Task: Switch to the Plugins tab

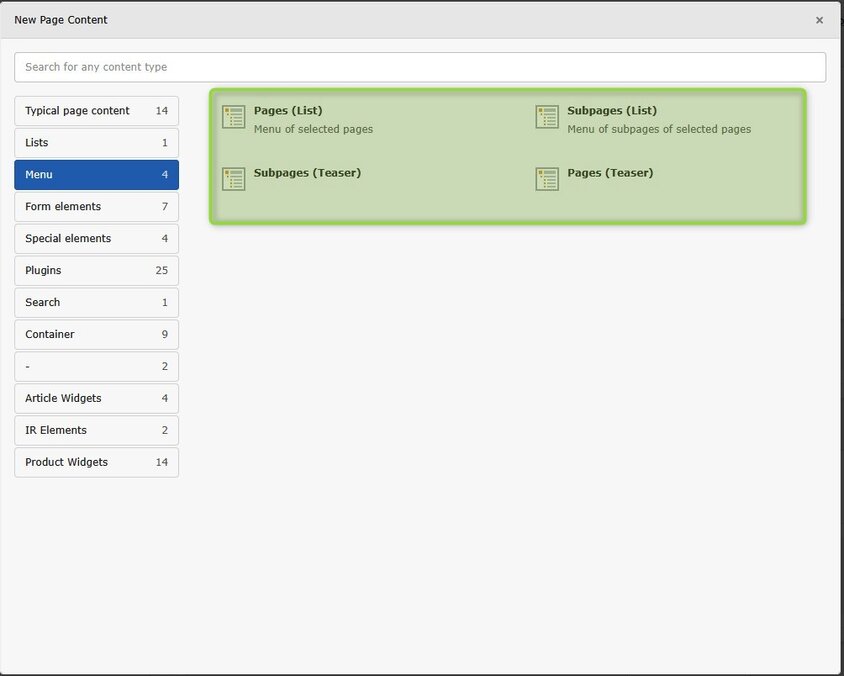Action: [96, 271]
